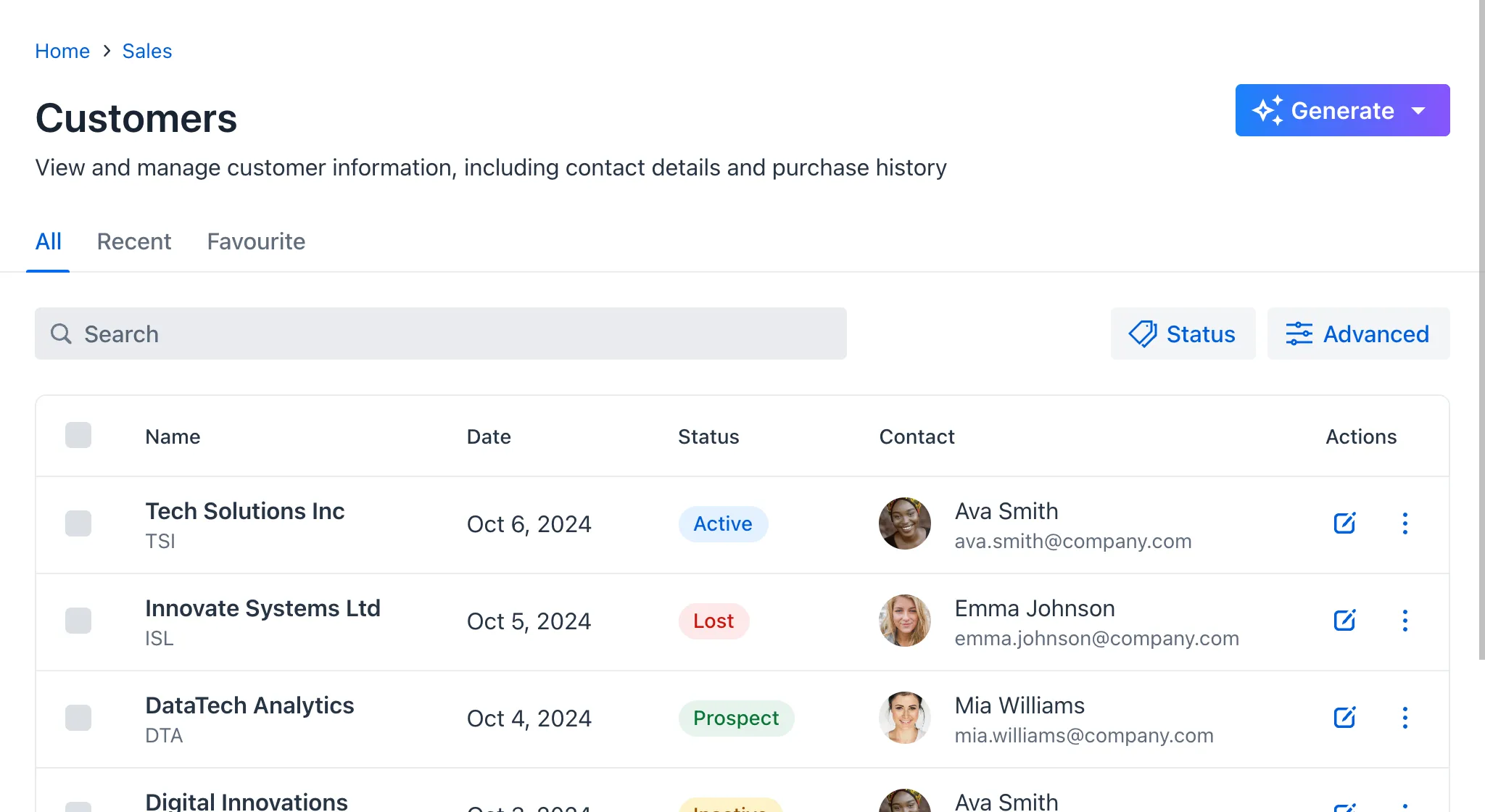
Task: Check the Tech Solutions Inc row checkbox
Action: [x=78, y=523]
